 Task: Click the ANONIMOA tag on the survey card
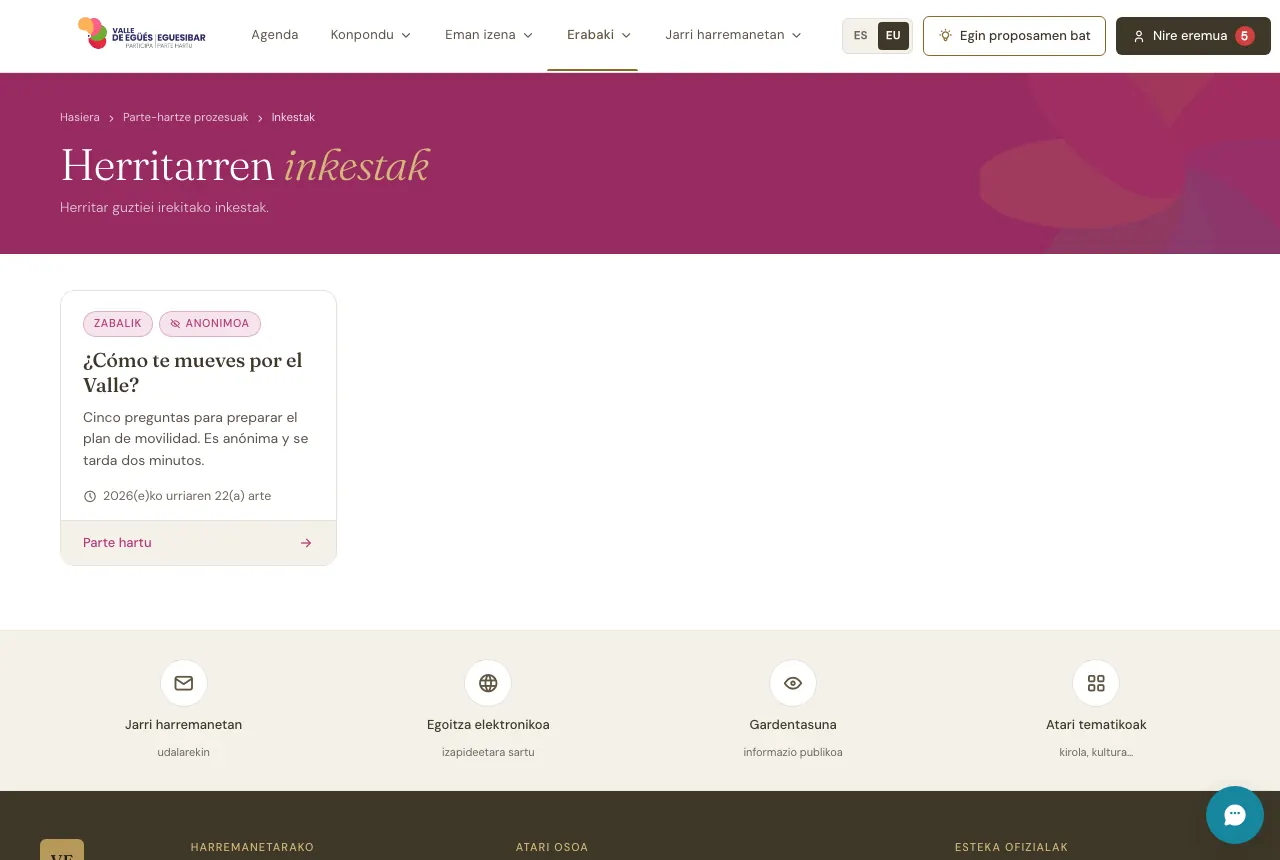[x=210, y=324]
